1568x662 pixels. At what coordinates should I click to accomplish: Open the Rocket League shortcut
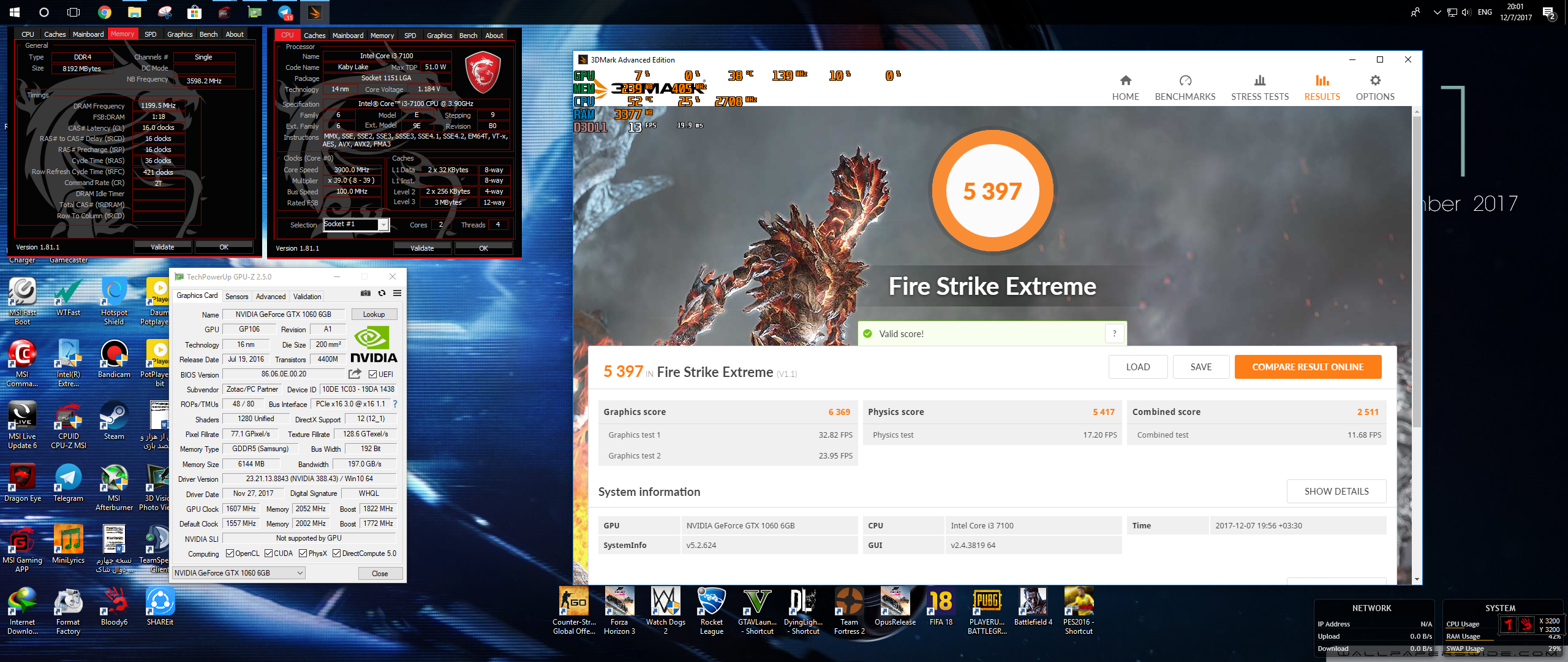pos(711,611)
